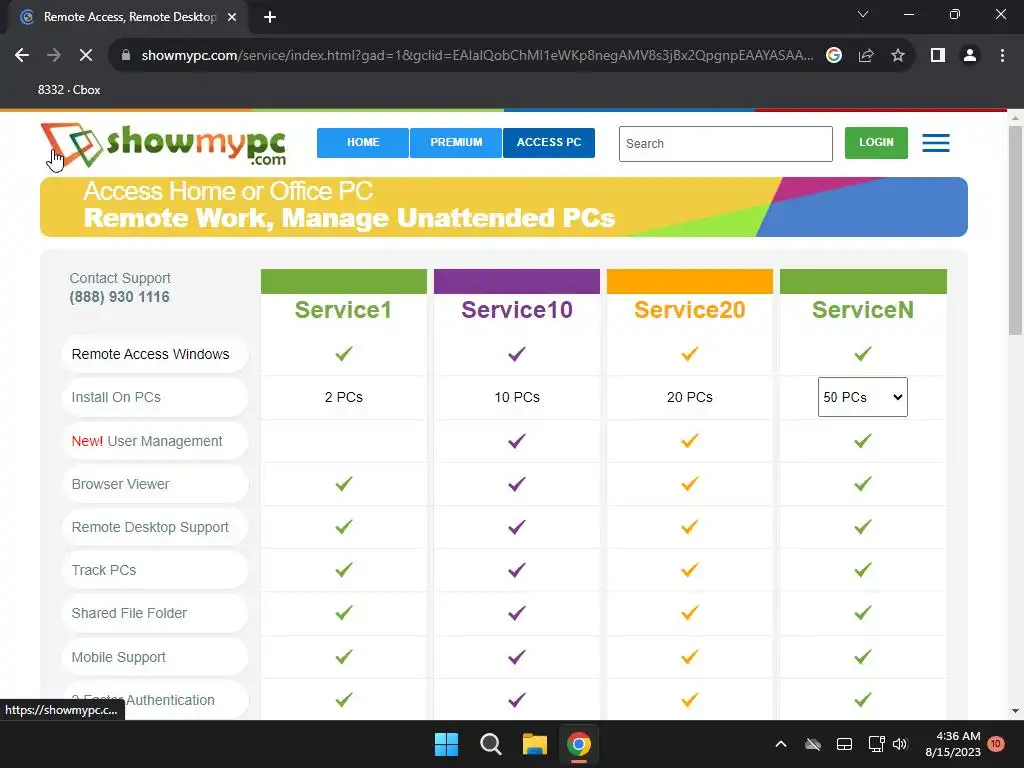The image size is (1024, 768).
Task: Open File Explorer from taskbar
Action: tap(534, 744)
